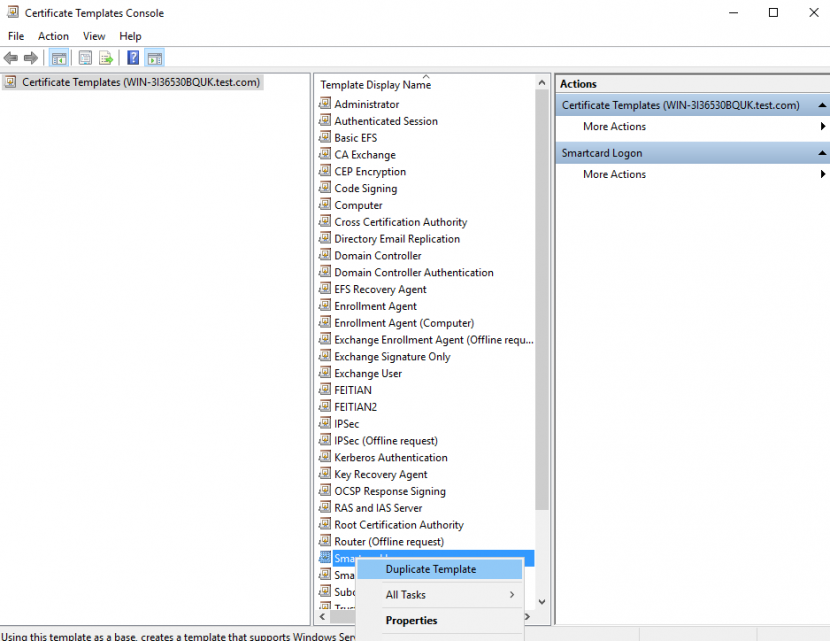Expand the All Tasks submenu arrow
Screen dimensions: 830x641
[x=514, y=594]
